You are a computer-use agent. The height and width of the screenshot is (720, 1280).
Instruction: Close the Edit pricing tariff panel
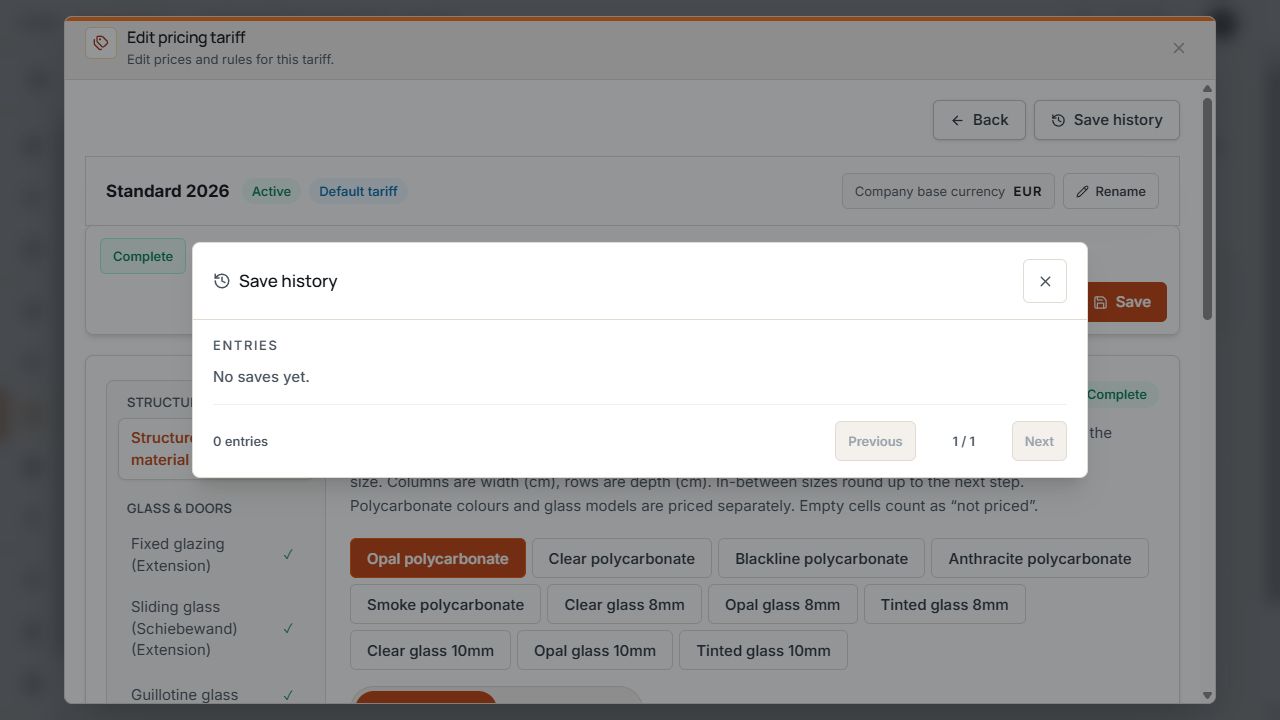click(x=1179, y=48)
